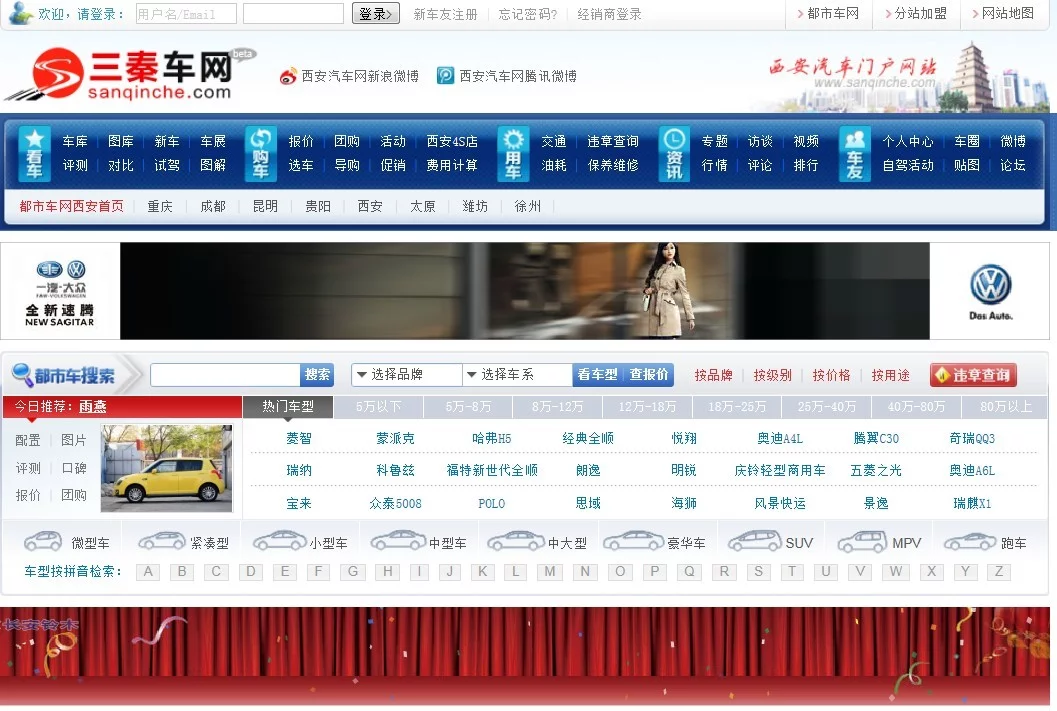Switch to the 8万-12万 price tab

557,406
